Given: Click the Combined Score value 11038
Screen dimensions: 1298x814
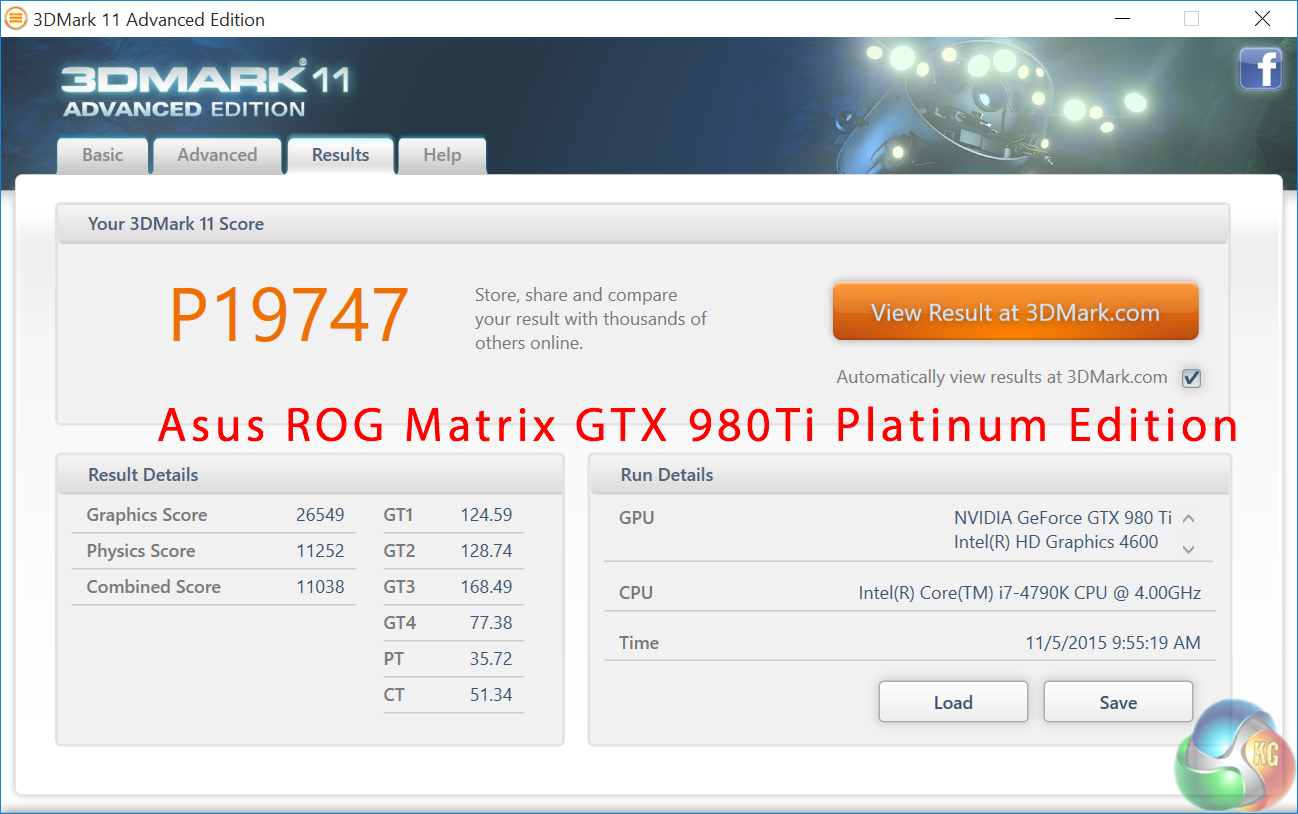Looking at the screenshot, I should tap(320, 587).
